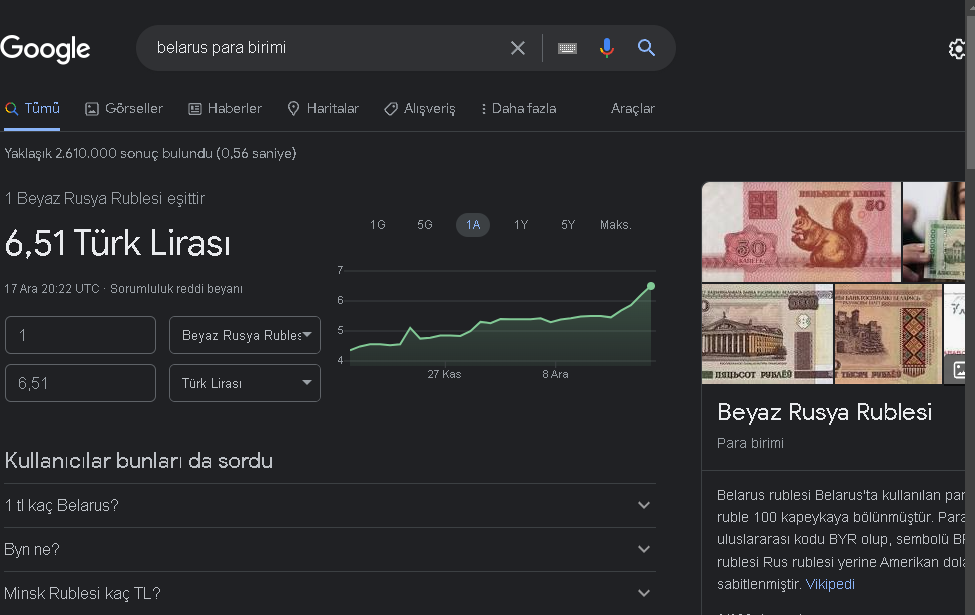Image resolution: width=975 pixels, height=615 pixels.
Task: Switch to Görseller tab
Action: [x=124, y=108]
